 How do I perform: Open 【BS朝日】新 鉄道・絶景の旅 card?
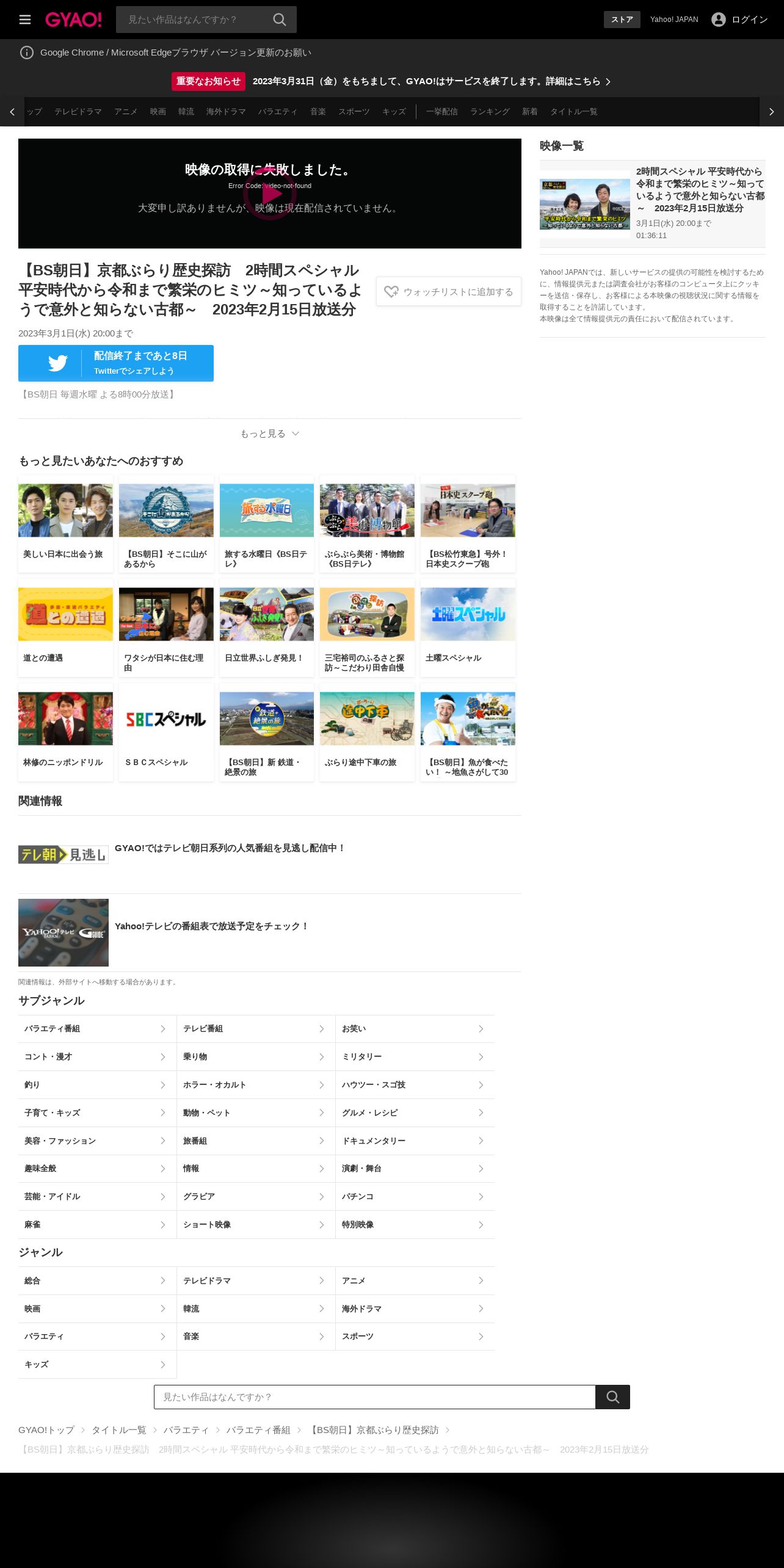click(x=267, y=733)
